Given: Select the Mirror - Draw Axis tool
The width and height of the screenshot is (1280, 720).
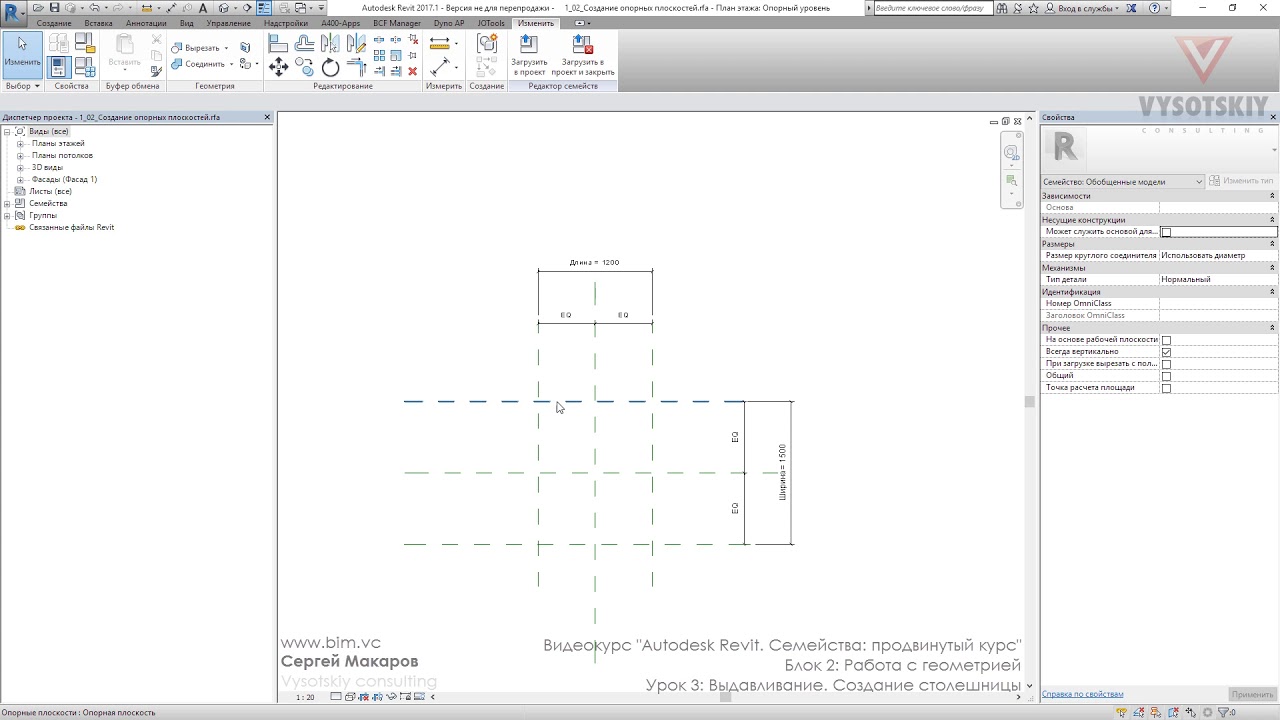Looking at the screenshot, I should click(356, 44).
